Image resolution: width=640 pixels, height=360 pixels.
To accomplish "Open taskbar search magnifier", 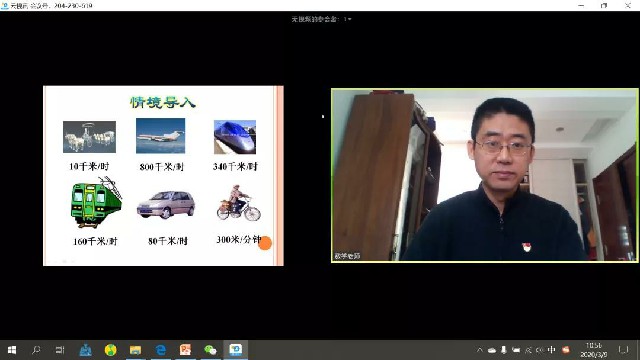I will pyautogui.click(x=36, y=350).
